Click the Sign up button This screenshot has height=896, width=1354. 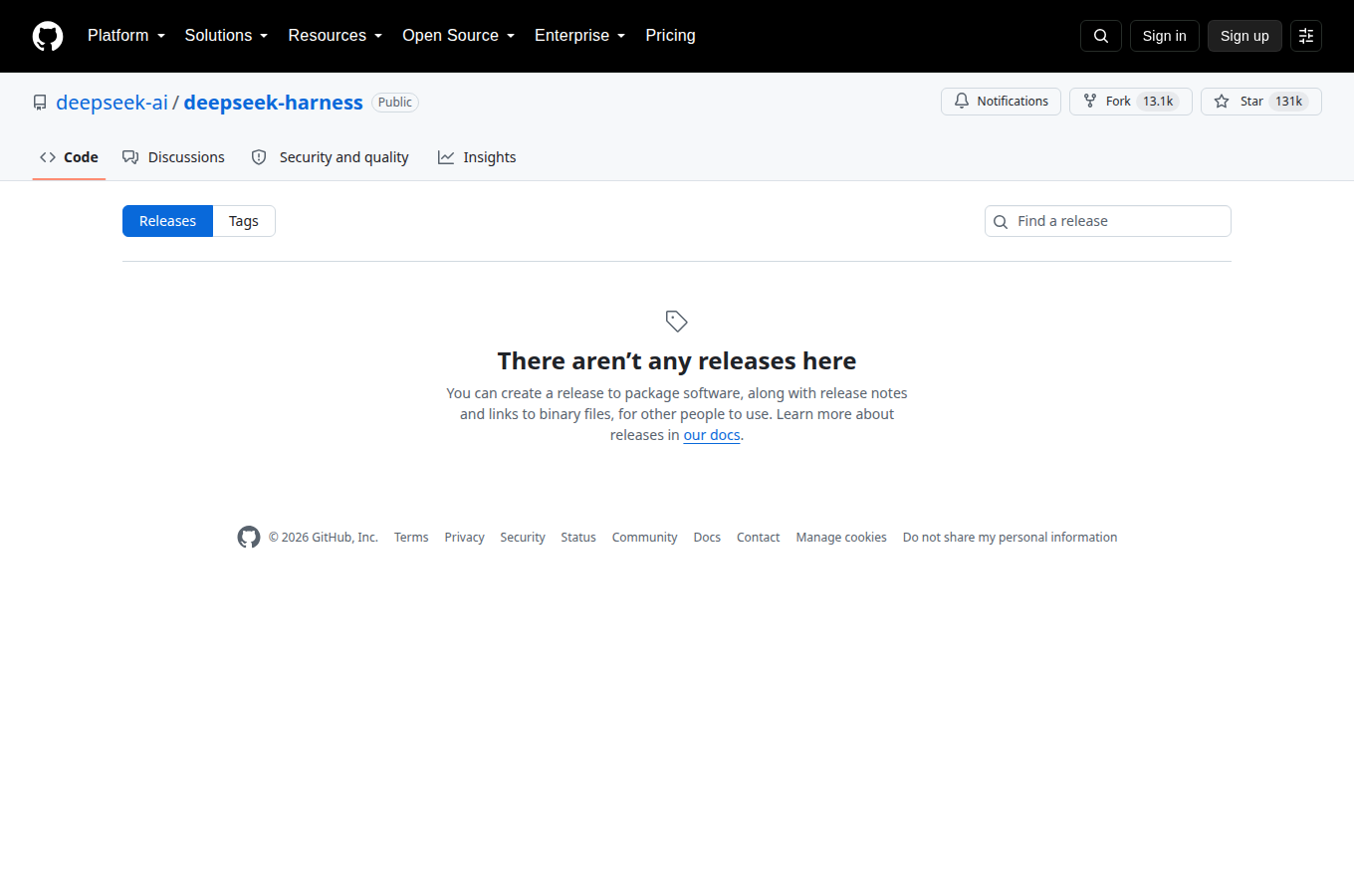click(x=1244, y=36)
